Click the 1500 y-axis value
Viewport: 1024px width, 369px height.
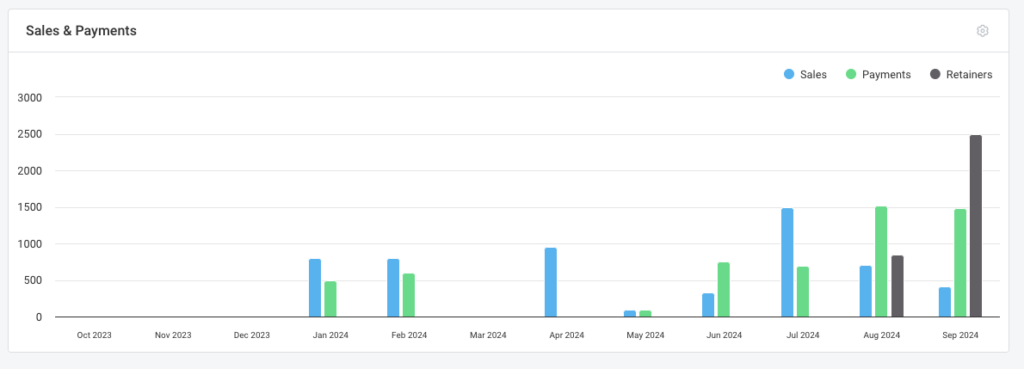point(30,208)
